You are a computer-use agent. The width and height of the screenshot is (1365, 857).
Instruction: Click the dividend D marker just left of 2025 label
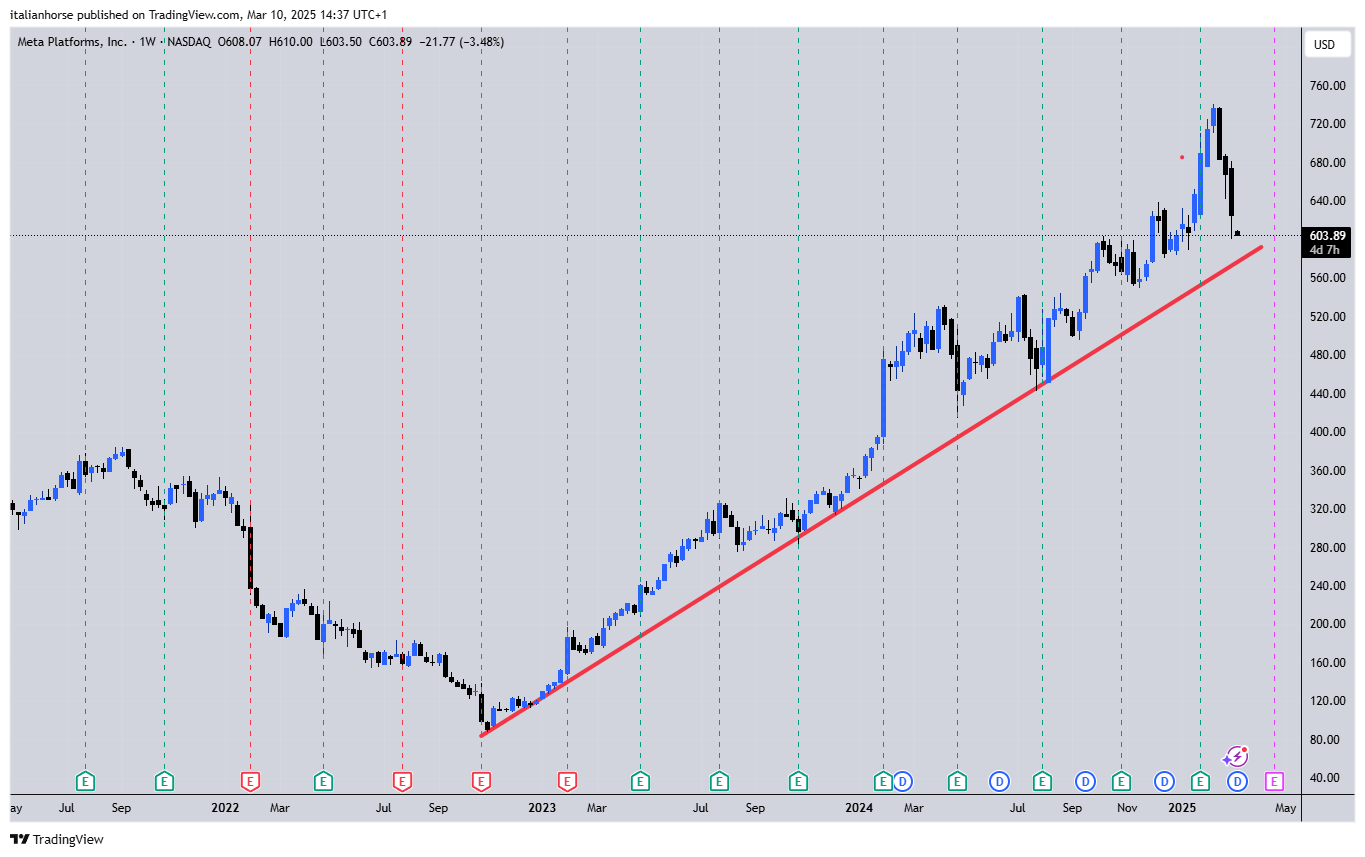coord(1164,780)
